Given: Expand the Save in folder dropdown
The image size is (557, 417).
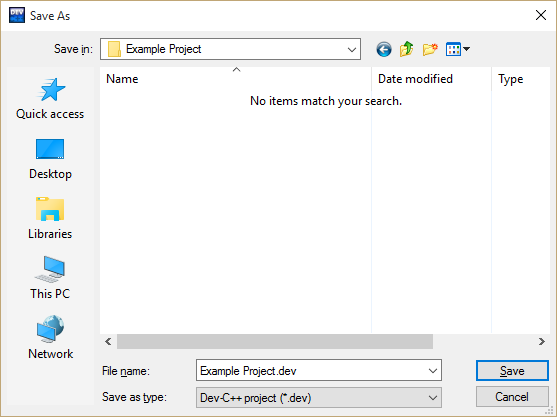Looking at the screenshot, I should pos(352,49).
